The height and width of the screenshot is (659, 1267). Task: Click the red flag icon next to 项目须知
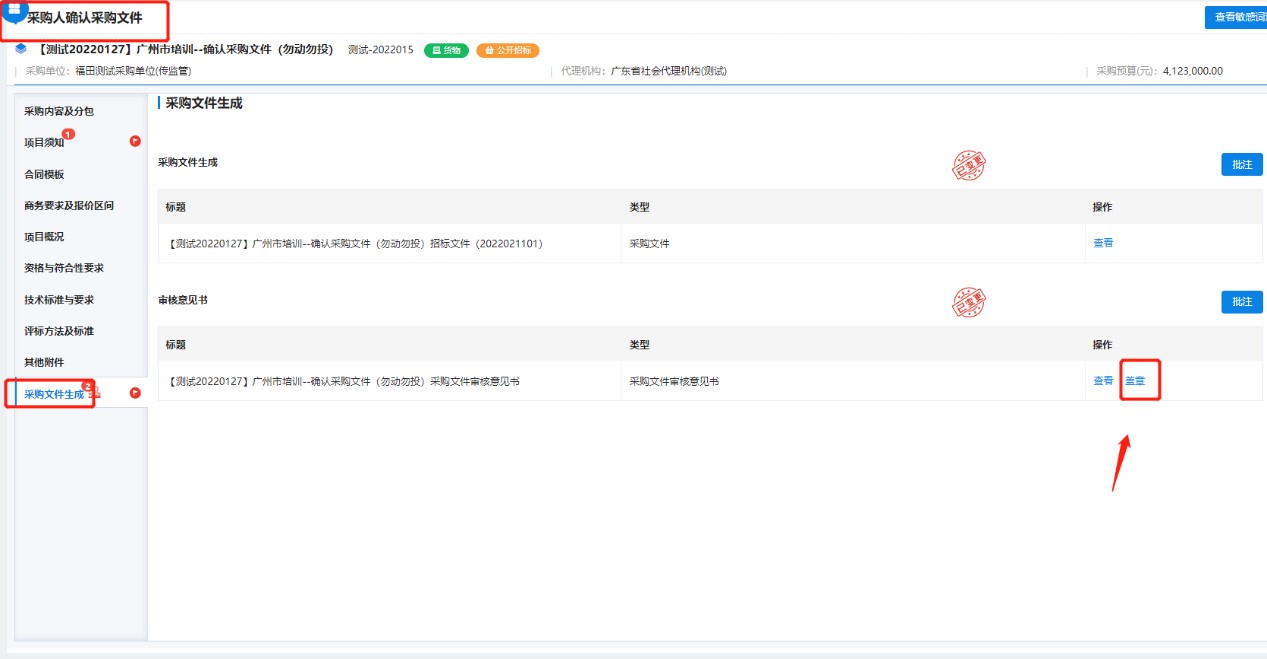pos(135,141)
